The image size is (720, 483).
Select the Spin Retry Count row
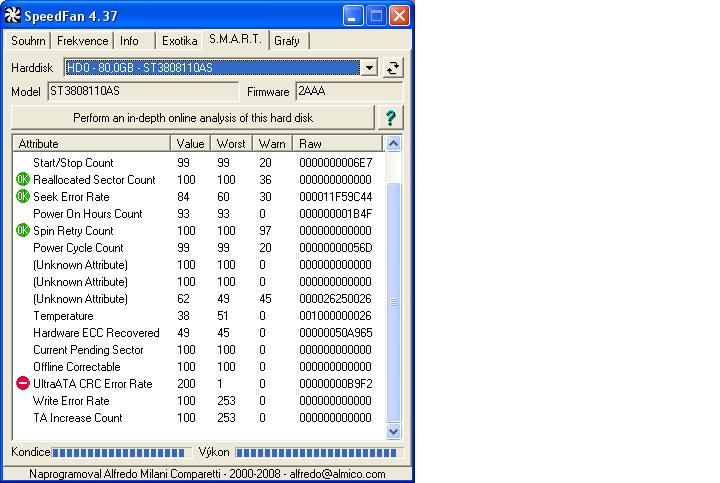(199, 230)
